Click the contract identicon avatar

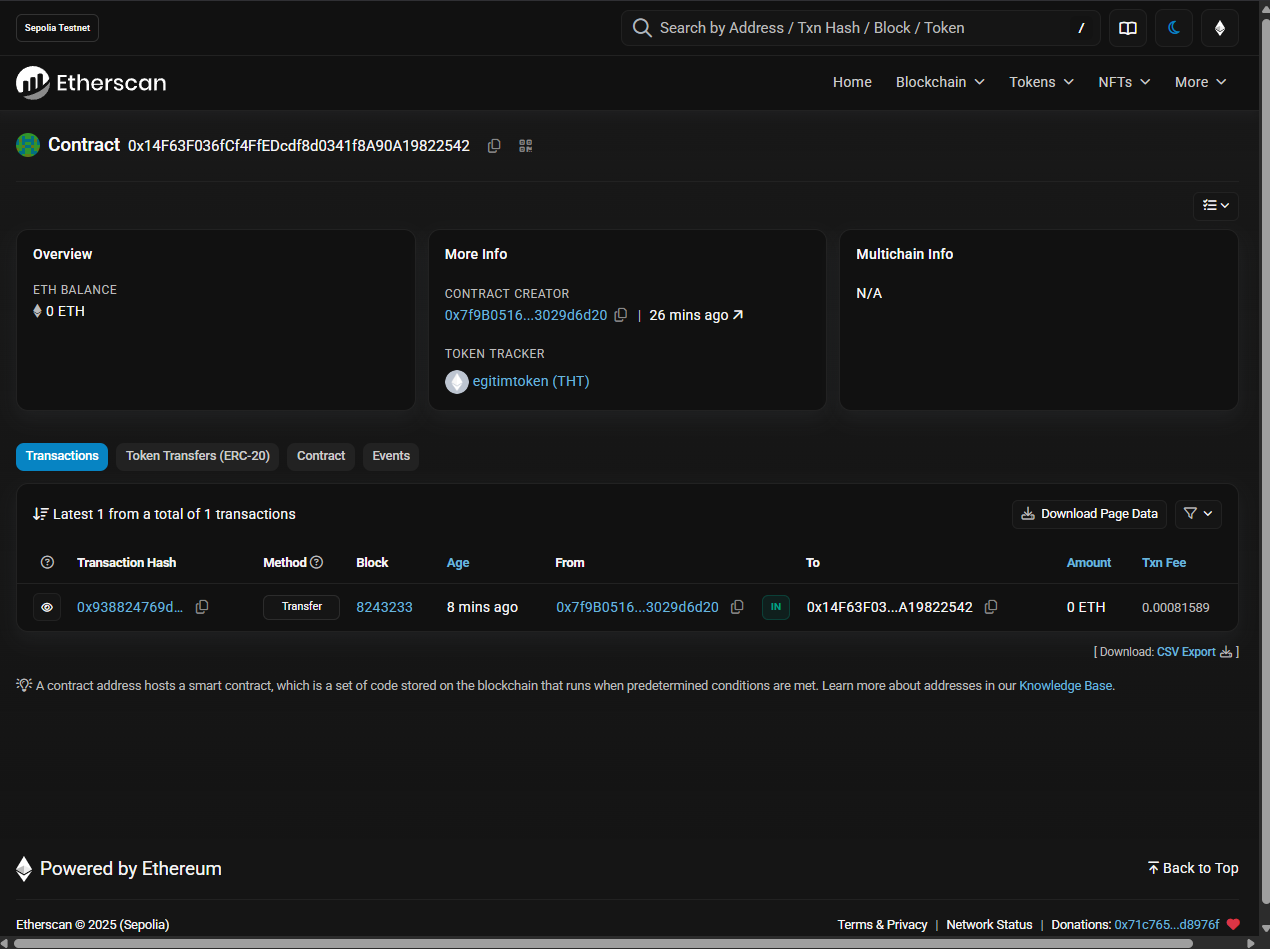click(x=28, y=145)
